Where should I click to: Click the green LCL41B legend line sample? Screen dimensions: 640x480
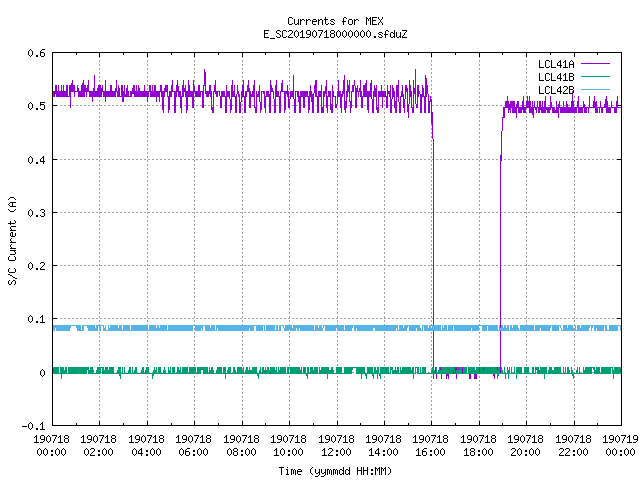595,76
